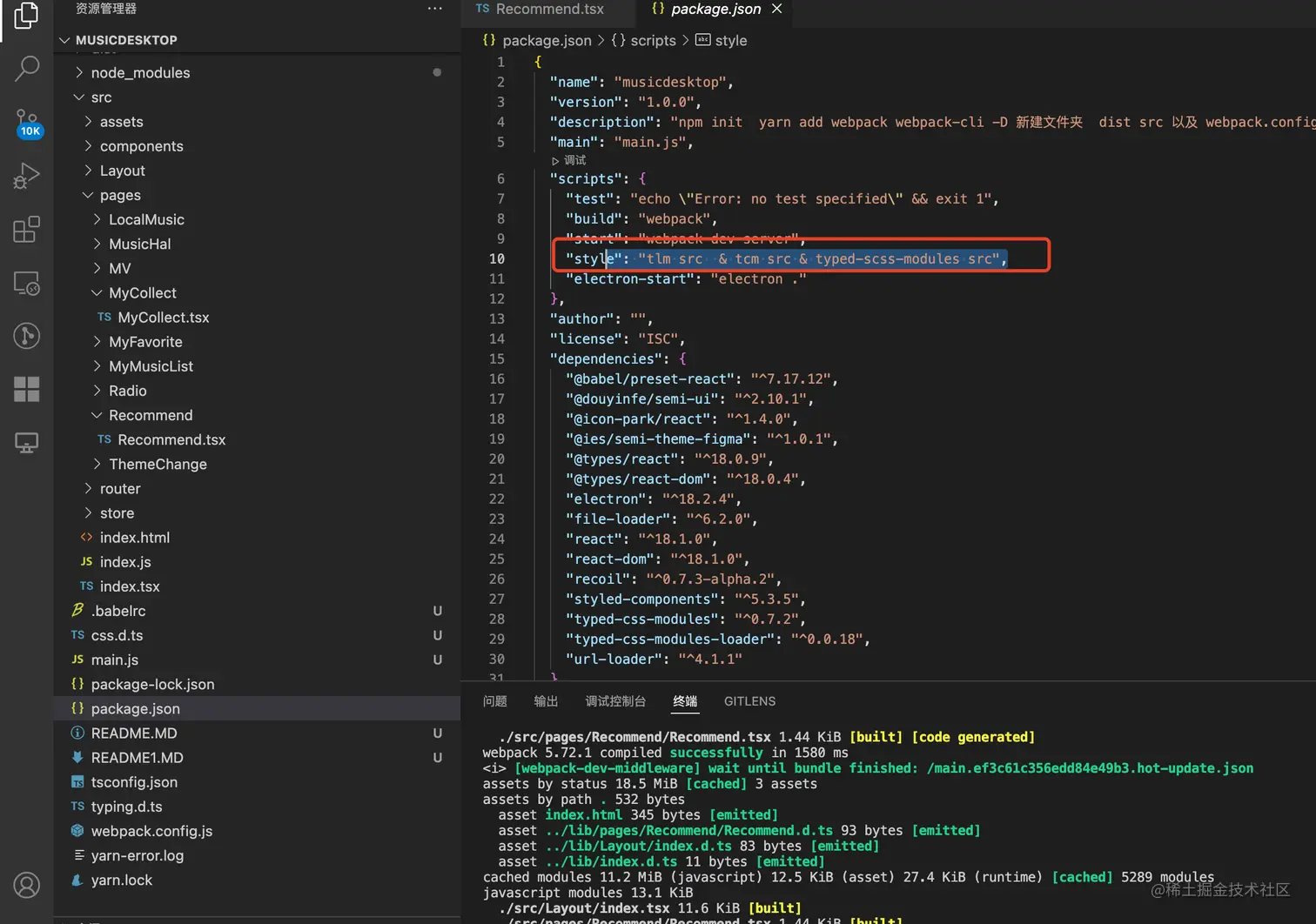Open index.html file
The height and width of the screenshot is (924, 1316).
tap(257, 538)
